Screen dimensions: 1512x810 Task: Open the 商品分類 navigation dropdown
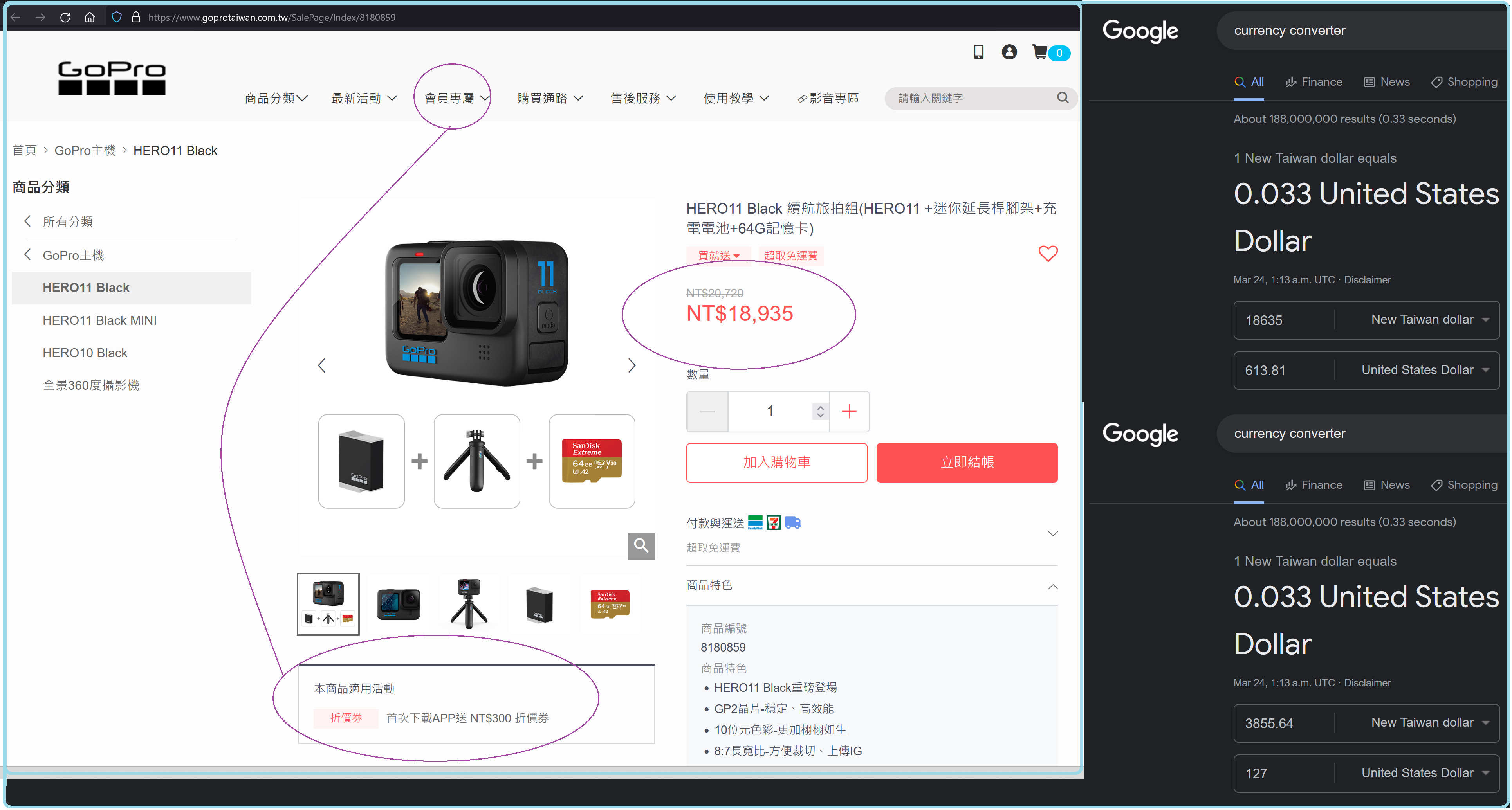(x=276, y=98)
